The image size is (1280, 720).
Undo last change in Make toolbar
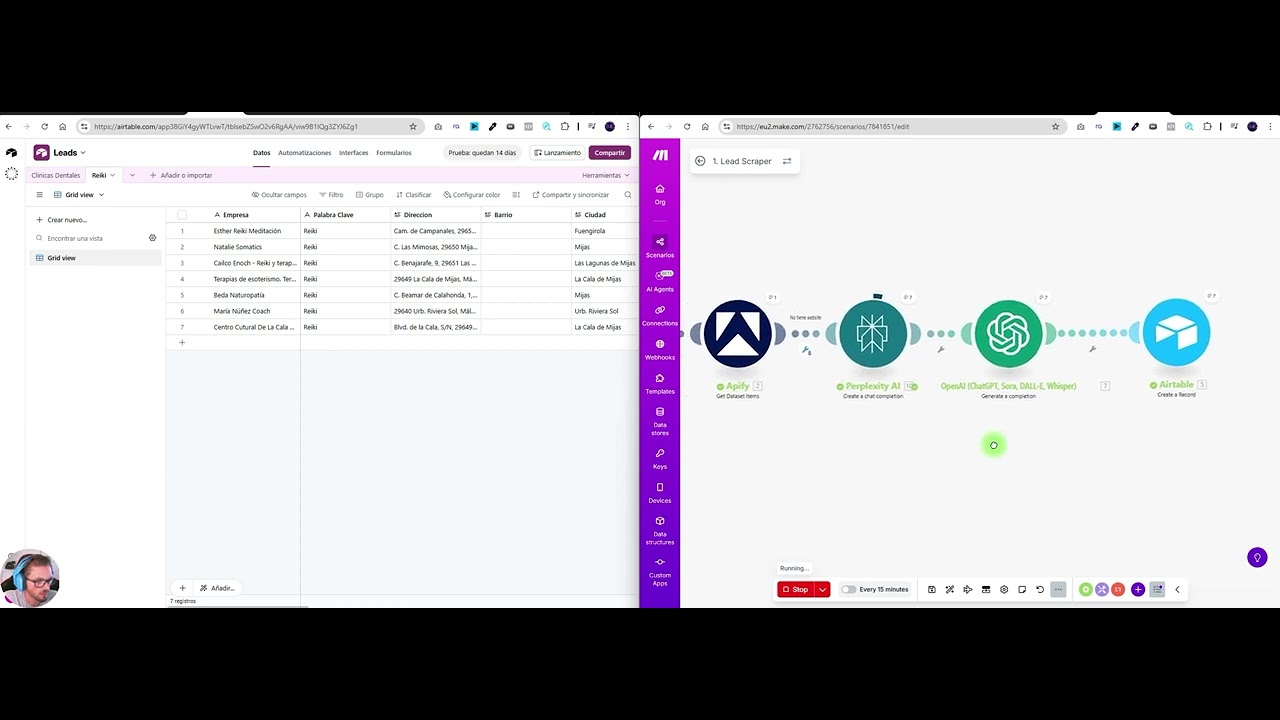[x=1040, y=589]
